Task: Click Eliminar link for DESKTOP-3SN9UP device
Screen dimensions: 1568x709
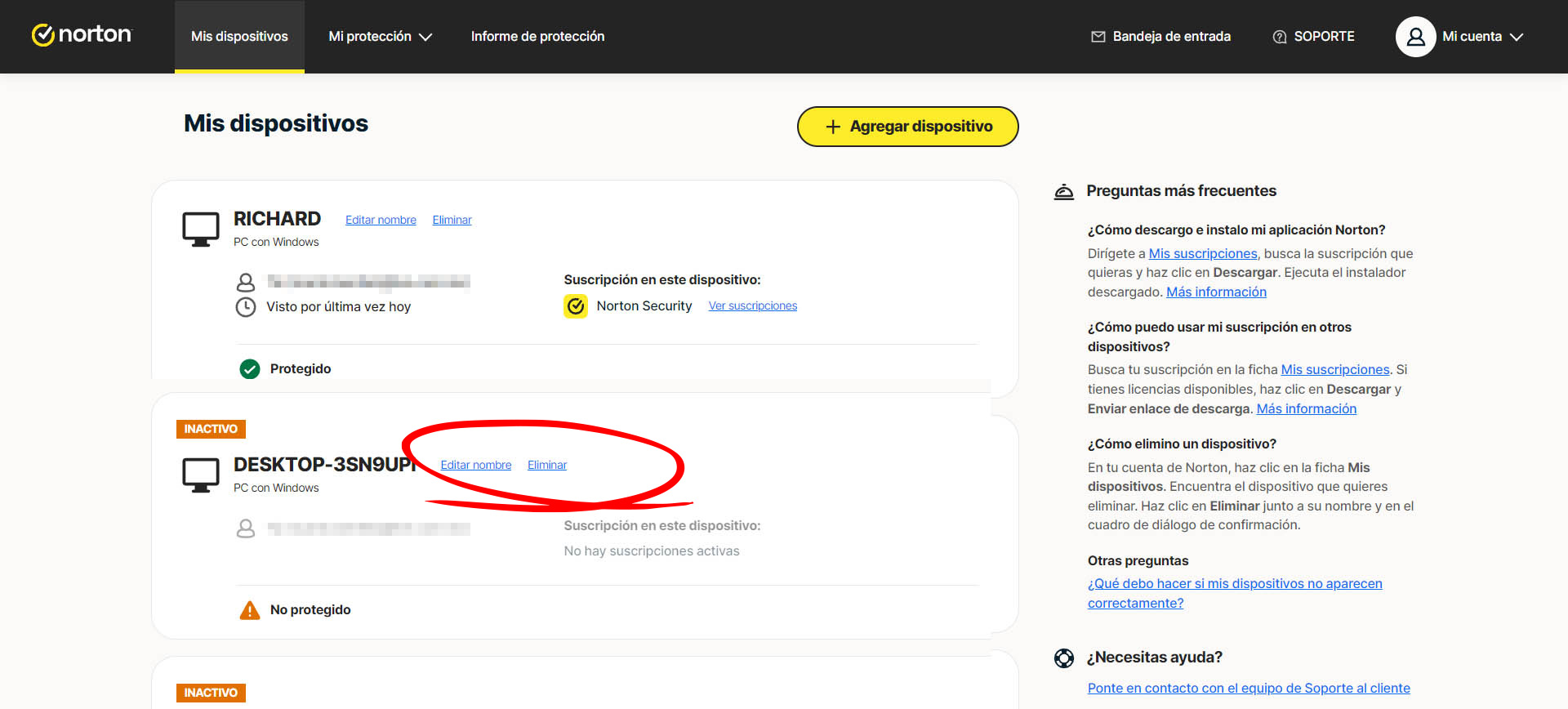Action: (x=546, y=465)
